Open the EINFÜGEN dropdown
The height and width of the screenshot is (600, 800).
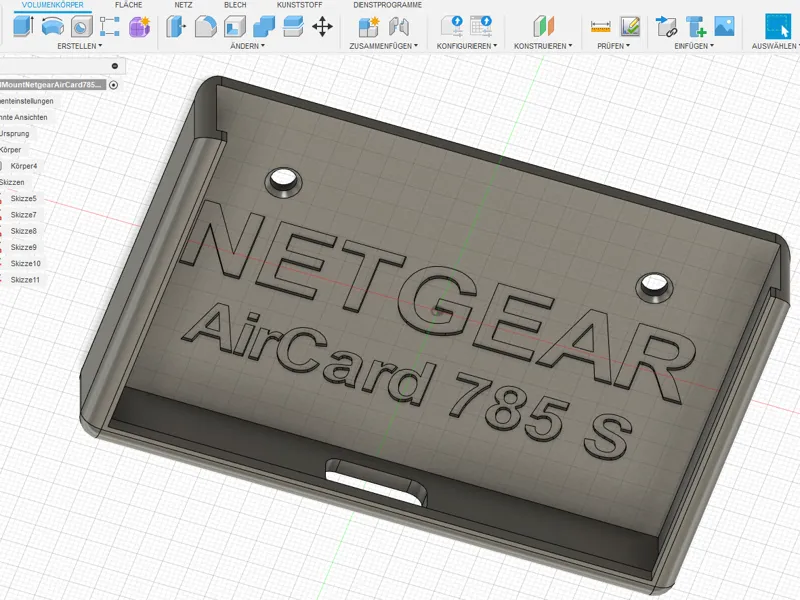(x=694, y=46)
